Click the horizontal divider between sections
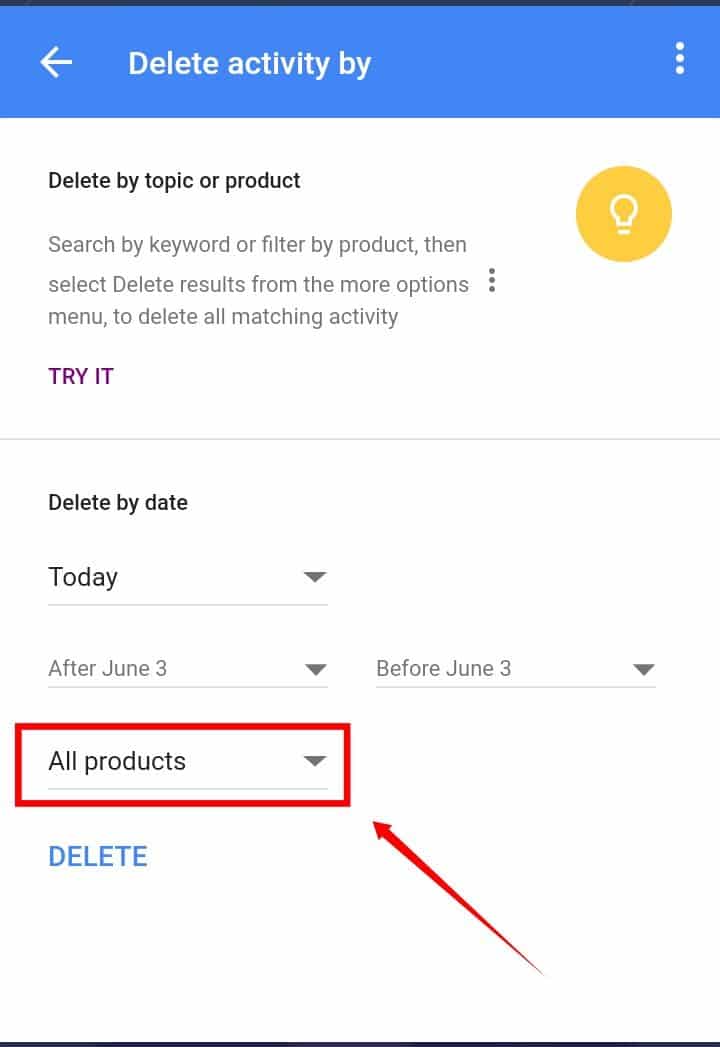This screenshot has height=1047, width=720. (x=360, y=439)
